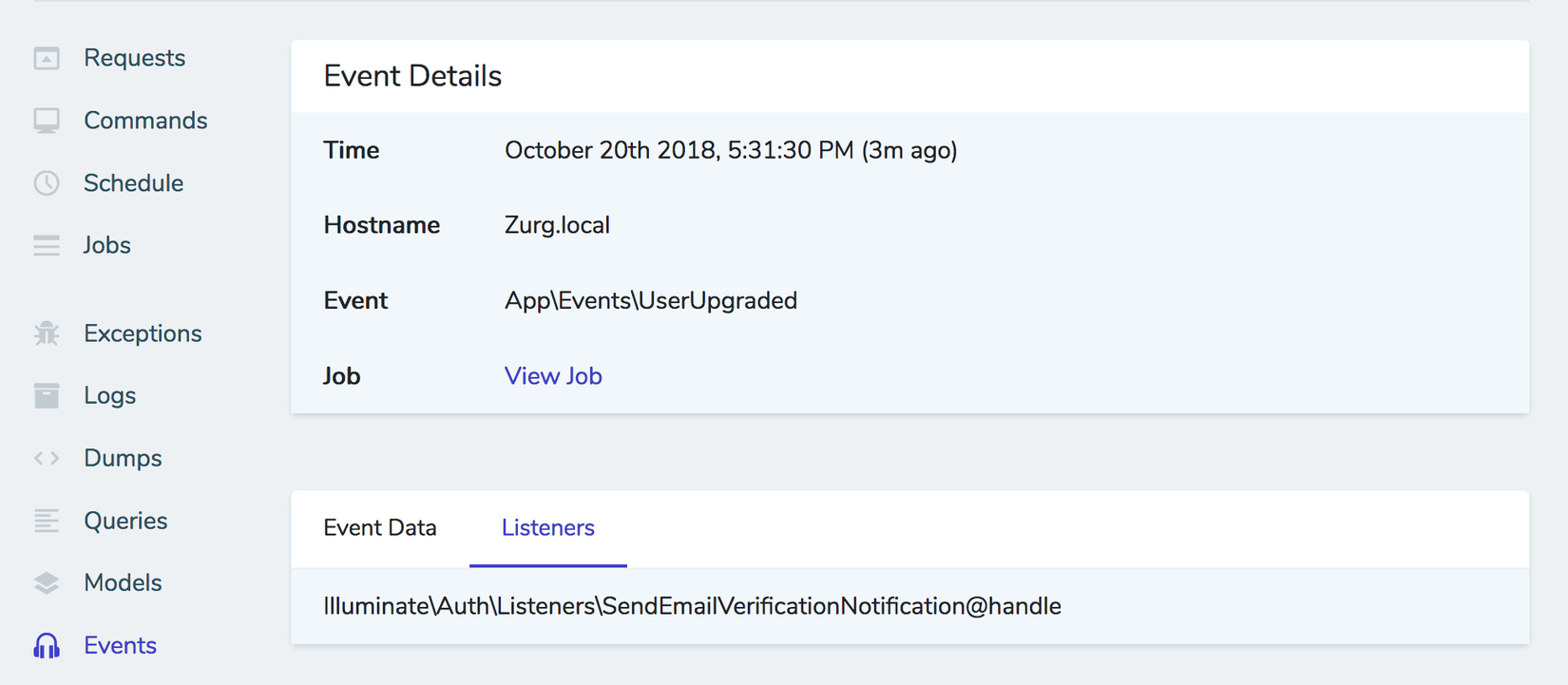1568x685 pixels.
Task: Click the Events headphones icon
Action: (x=47, y=646)
